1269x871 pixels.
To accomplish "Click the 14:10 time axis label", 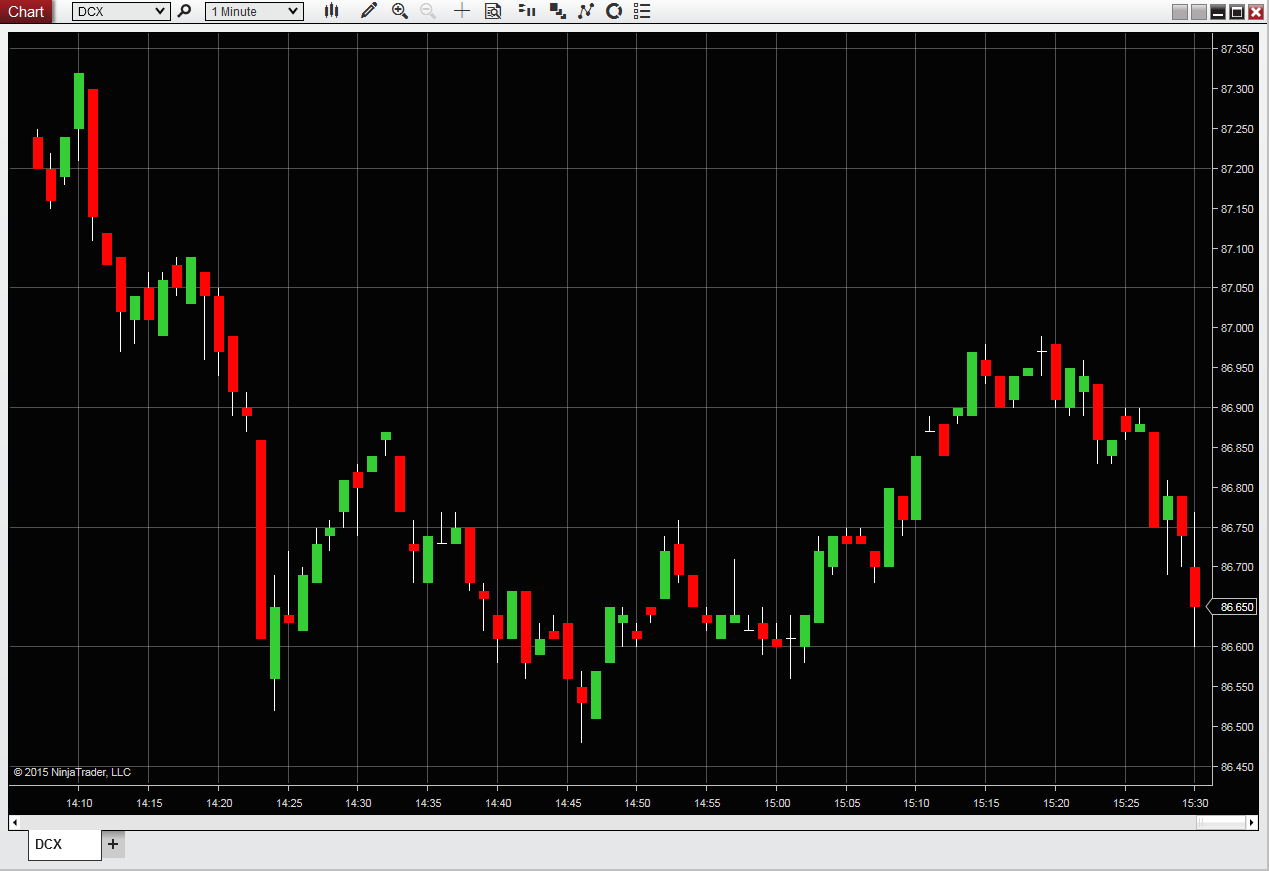I will [x=80, y=803].
